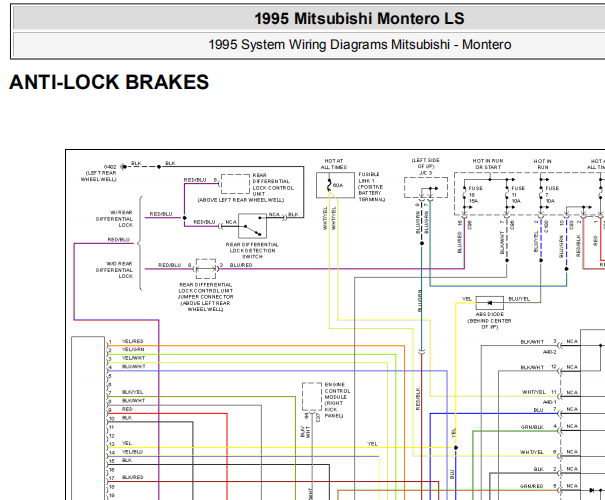
Task: Click the '1995 Mitsubishi Montero LS' heading
Action: pos(359,19)
